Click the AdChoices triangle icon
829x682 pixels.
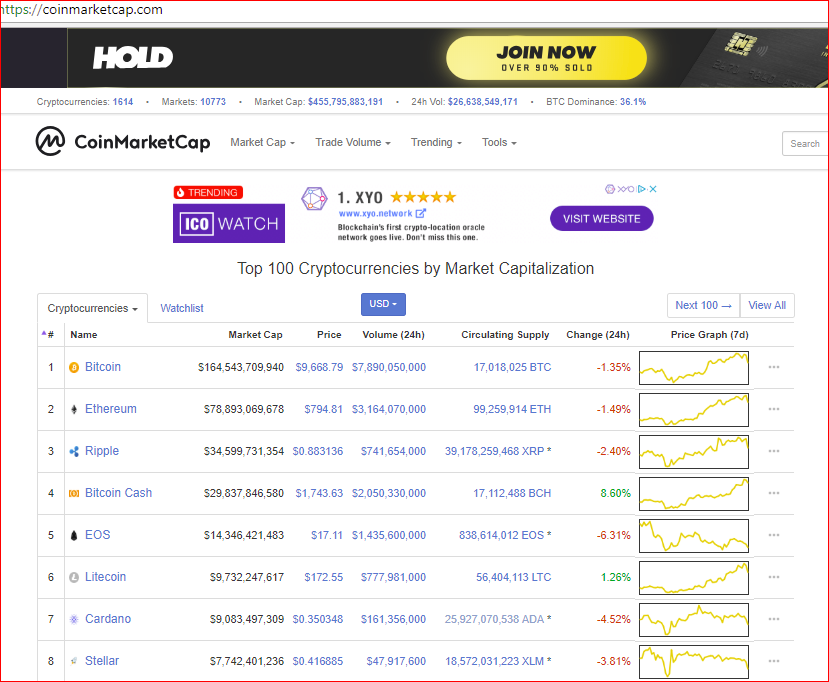(642, 189)
